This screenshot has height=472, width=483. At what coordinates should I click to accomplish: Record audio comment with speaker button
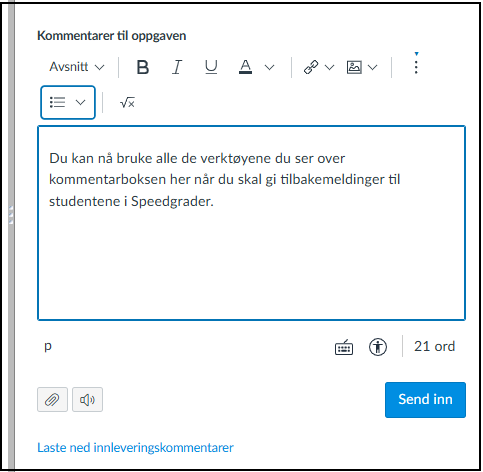tap(87, 399)
